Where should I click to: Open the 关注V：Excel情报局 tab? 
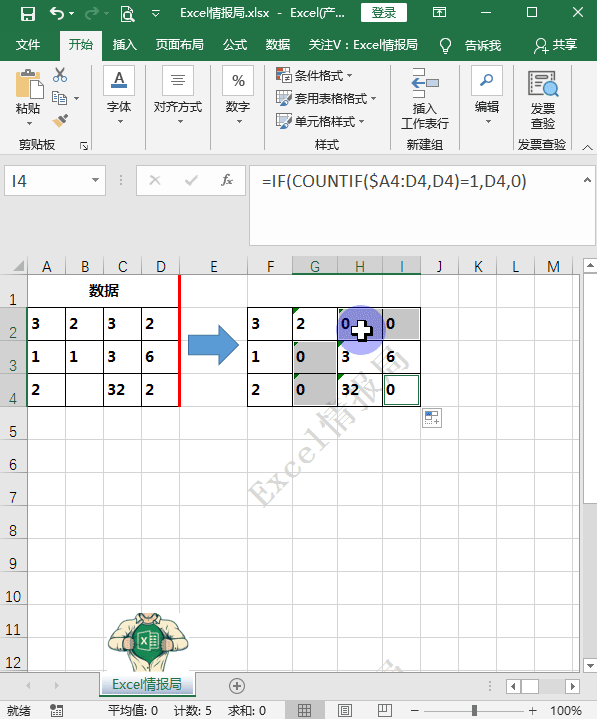(363, 45)
